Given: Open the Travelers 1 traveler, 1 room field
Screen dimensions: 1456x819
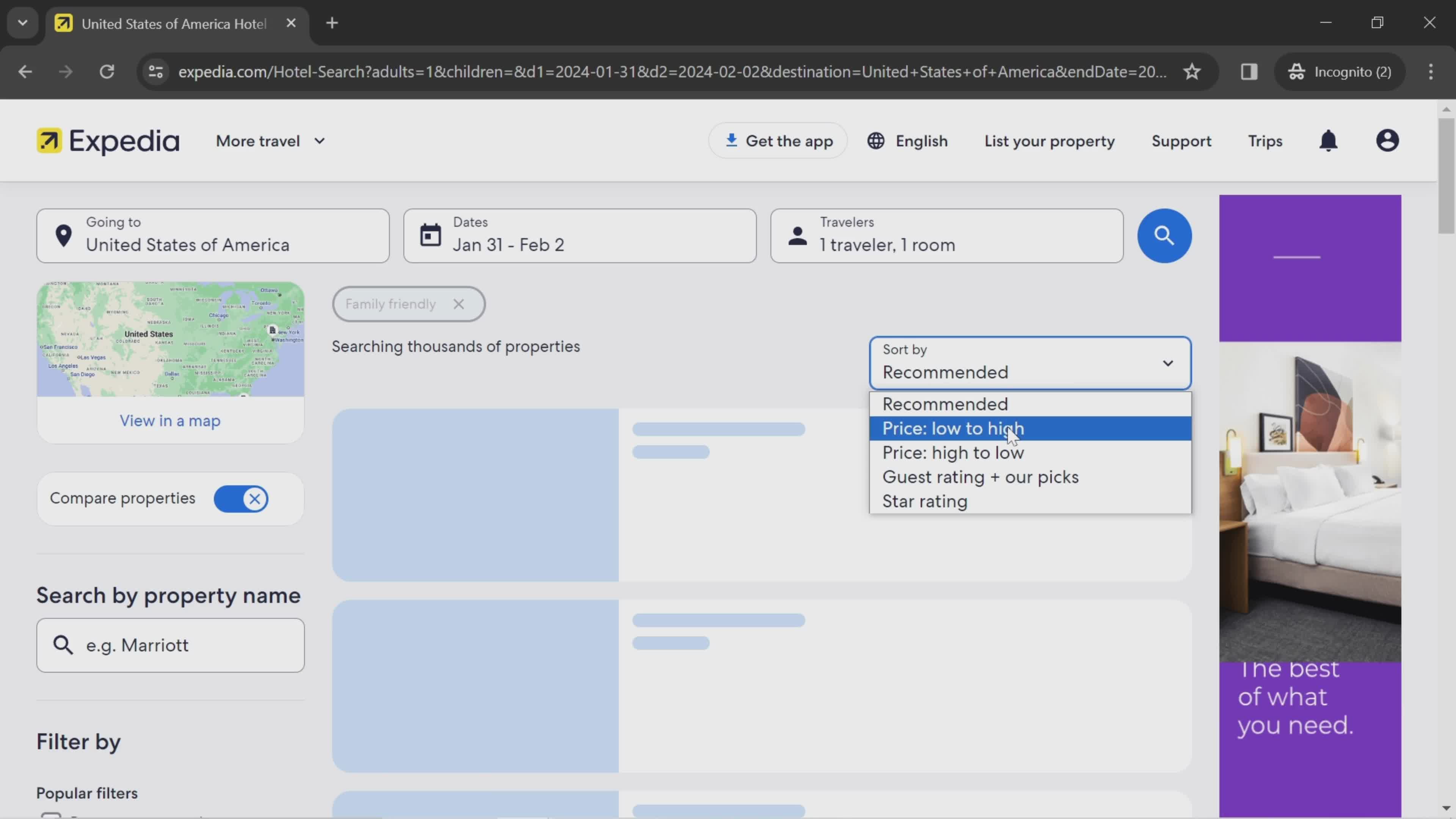Looking at the screenshot, I should [x=947, y=236].
